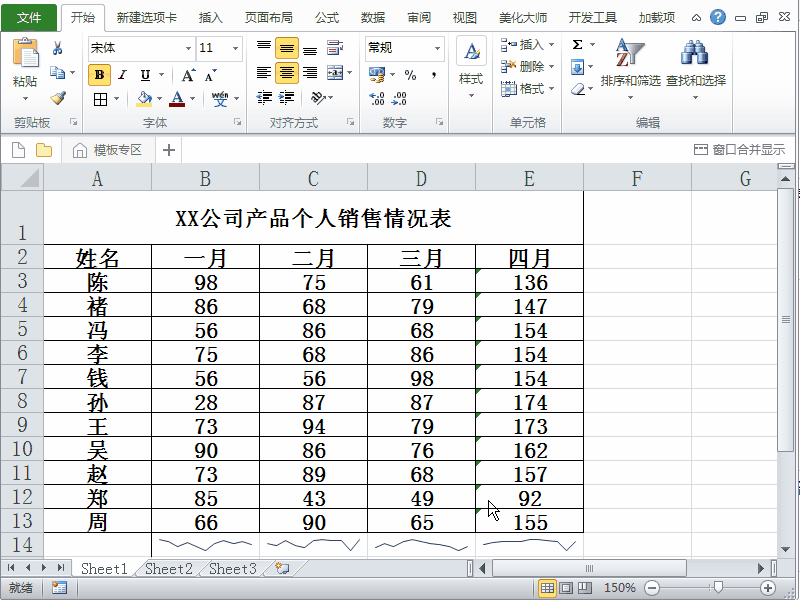800x600 pixels.
Task: Switch to the 页面布局 ribbon tab
Action: [269, 17]
